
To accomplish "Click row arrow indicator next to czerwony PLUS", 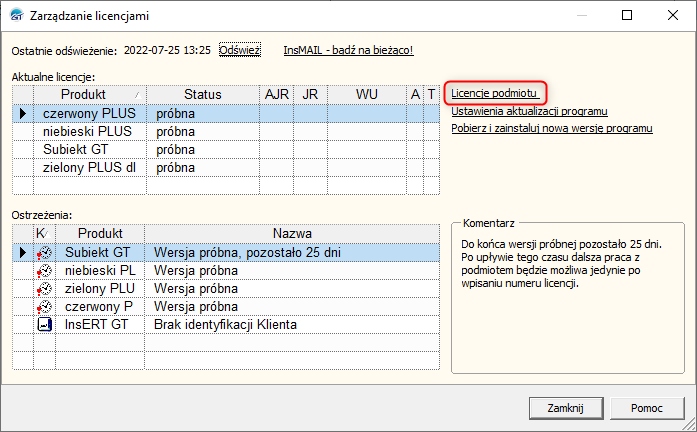I will point(23,114).
